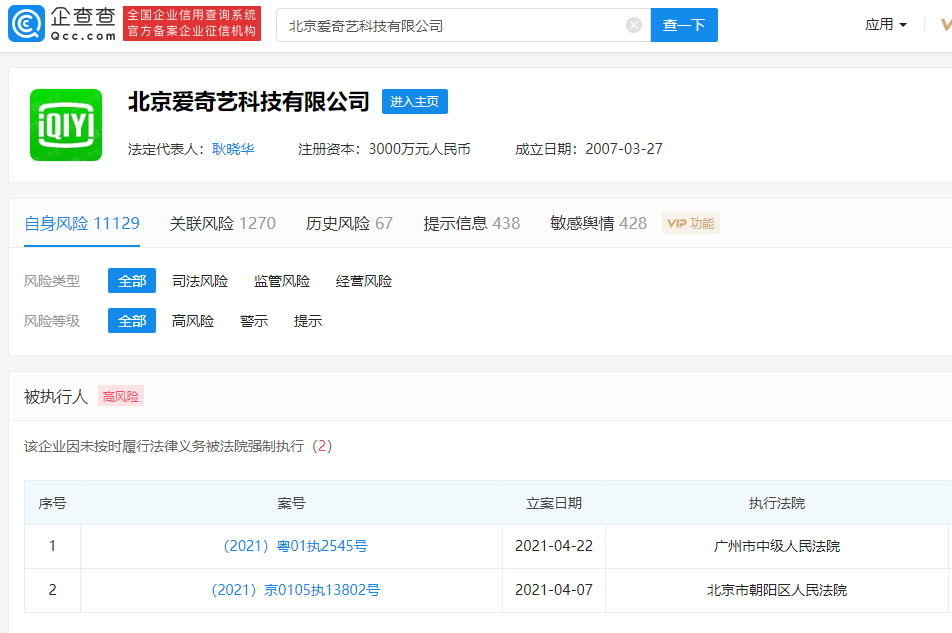The width and height of the screenshot is (952, 633).
Task: Open legal representative 耿晓华 link
Action: pyautogui.click(x=233, y=149)
